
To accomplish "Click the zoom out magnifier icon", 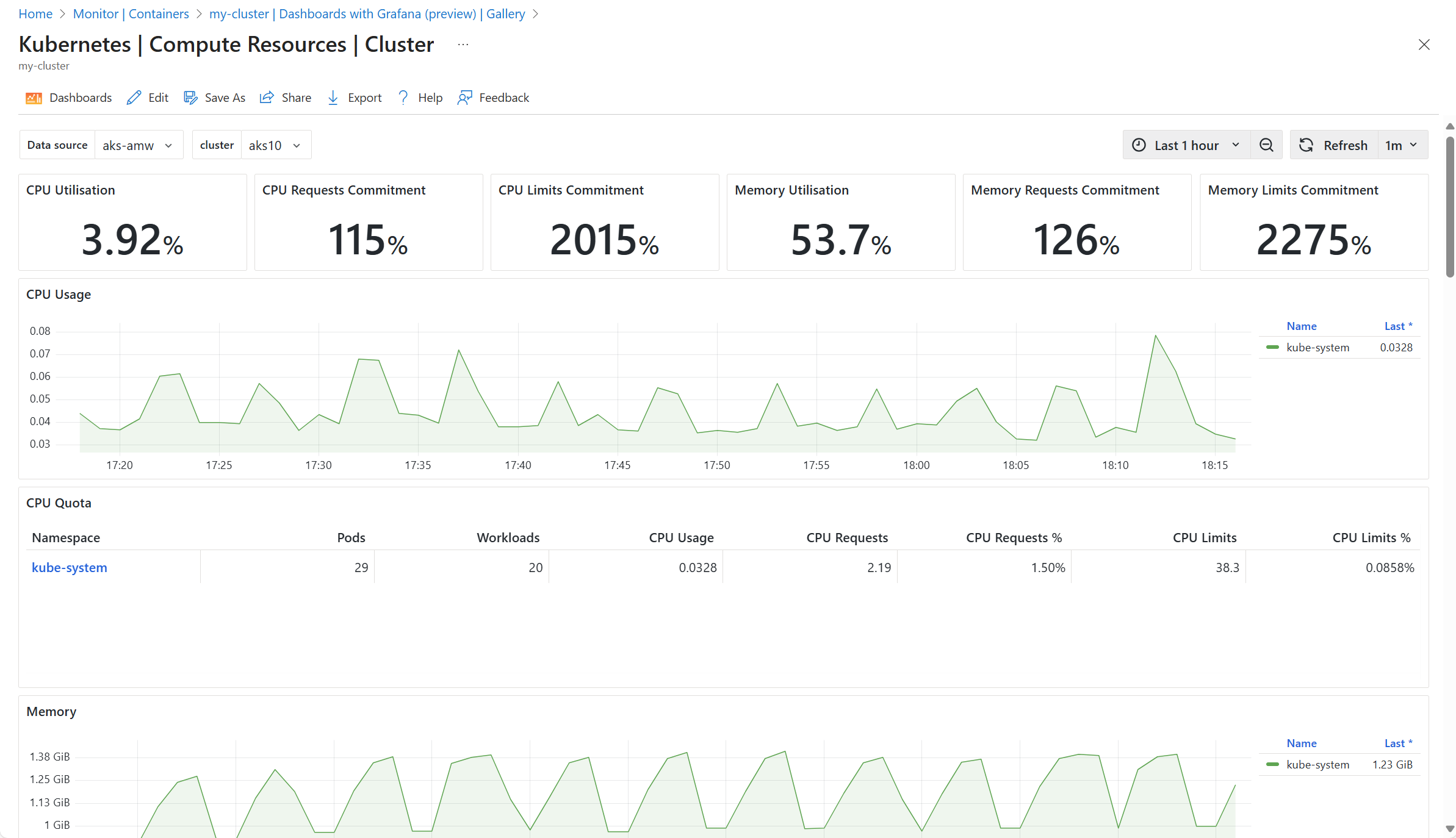I will (x=1266, y=145).
